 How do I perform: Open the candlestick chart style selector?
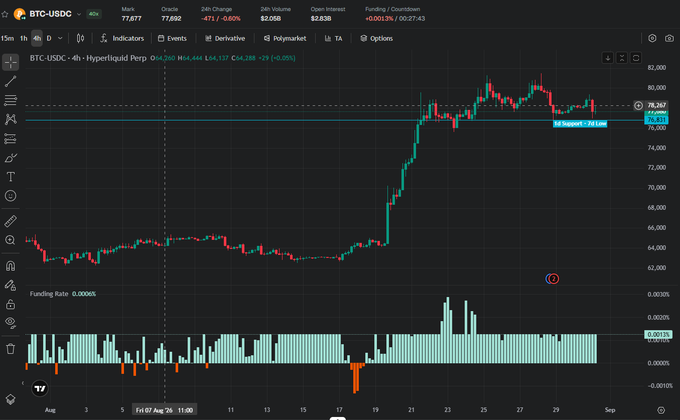point(80,38)
